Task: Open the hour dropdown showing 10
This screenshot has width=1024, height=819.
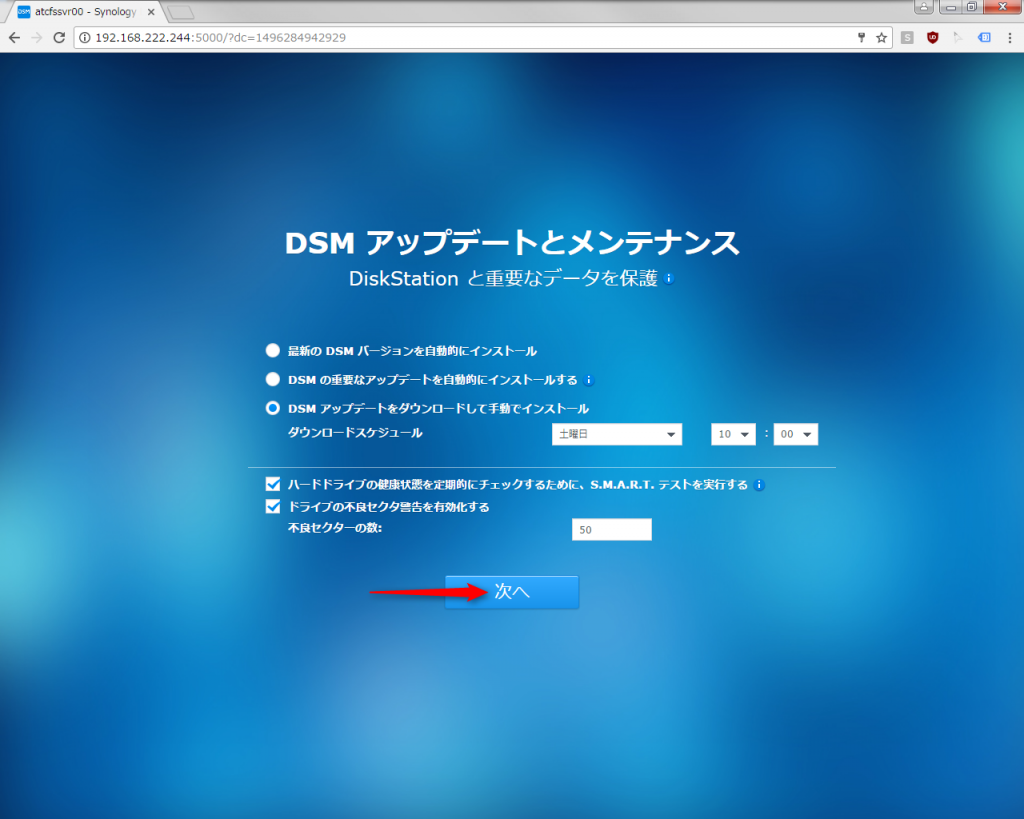Action: pyautogui.click(x=732, y=434)
